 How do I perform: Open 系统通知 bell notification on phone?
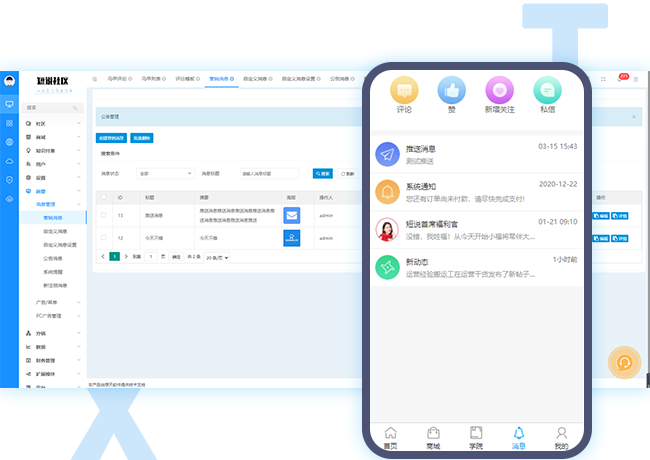477,192
